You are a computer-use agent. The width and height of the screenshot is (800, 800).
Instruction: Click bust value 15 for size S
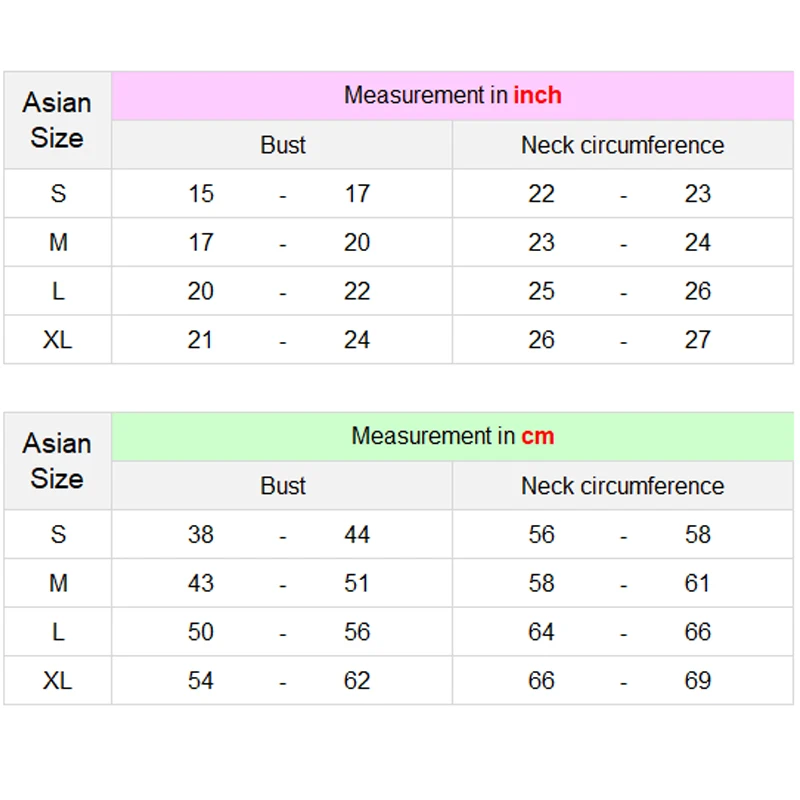point(201,194)
